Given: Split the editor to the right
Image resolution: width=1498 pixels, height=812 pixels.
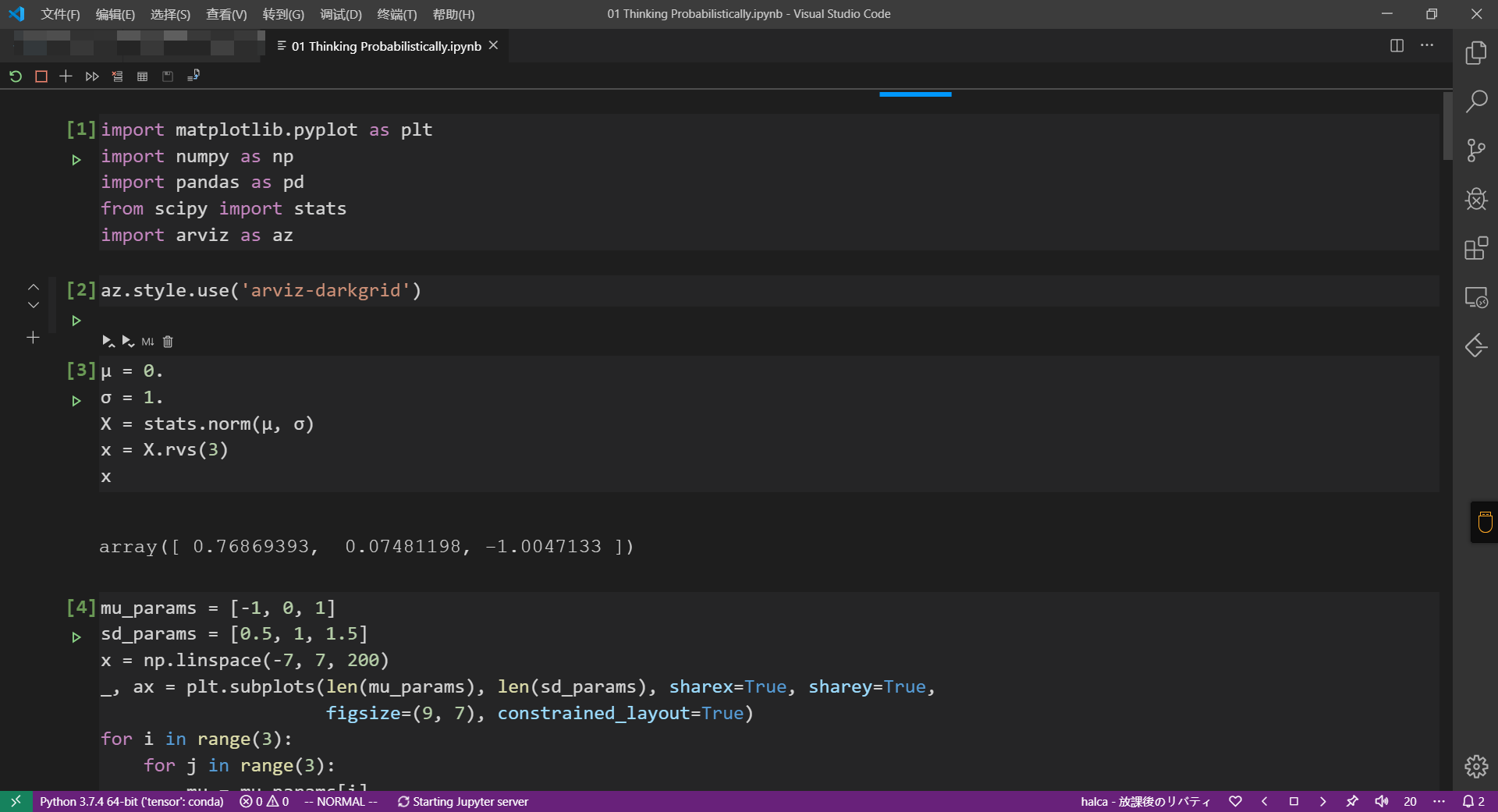Looking at the screenshot, I should click(1397, 46).
